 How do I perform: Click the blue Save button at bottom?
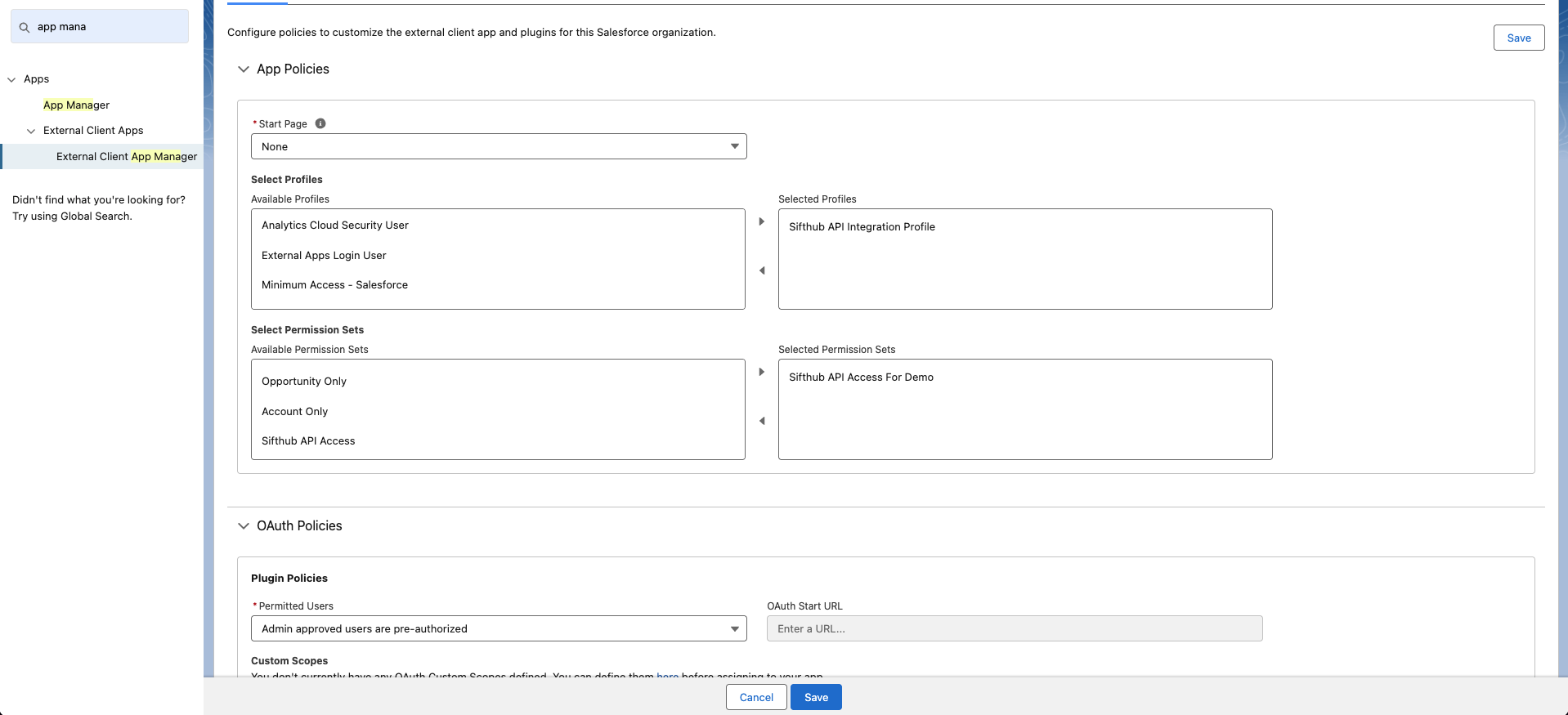[x=816, y=697]
